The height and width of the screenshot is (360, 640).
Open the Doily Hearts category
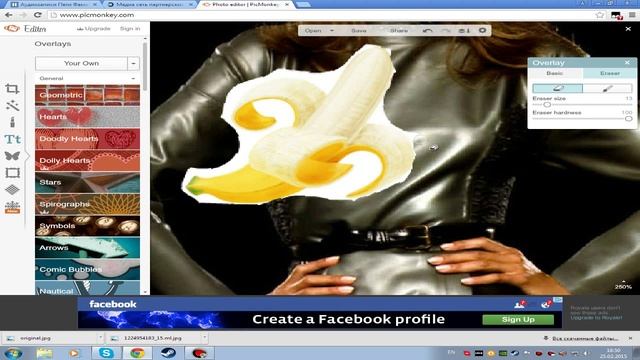[x=87, y=160]
